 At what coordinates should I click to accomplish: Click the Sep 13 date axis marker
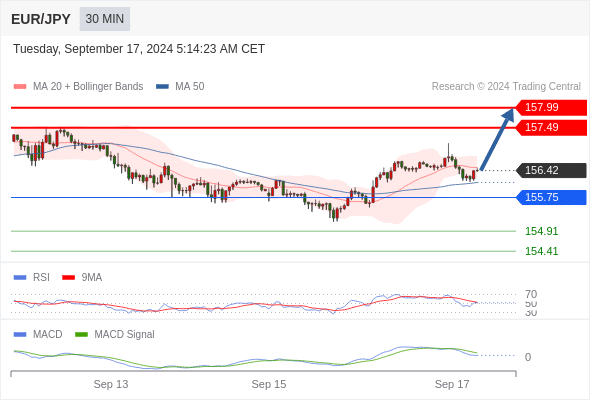click(x=111, y=384)
